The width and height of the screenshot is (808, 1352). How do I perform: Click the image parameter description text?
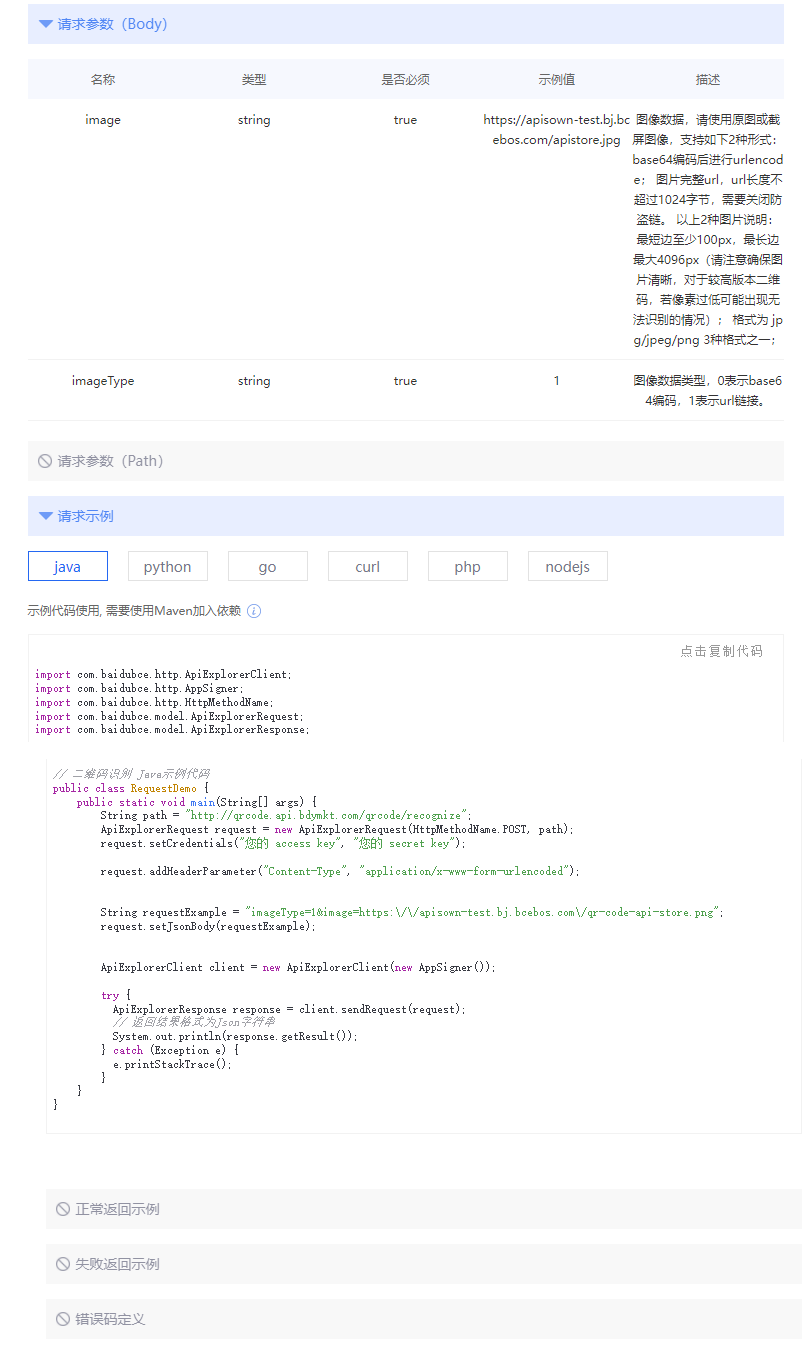click(708, 230)
